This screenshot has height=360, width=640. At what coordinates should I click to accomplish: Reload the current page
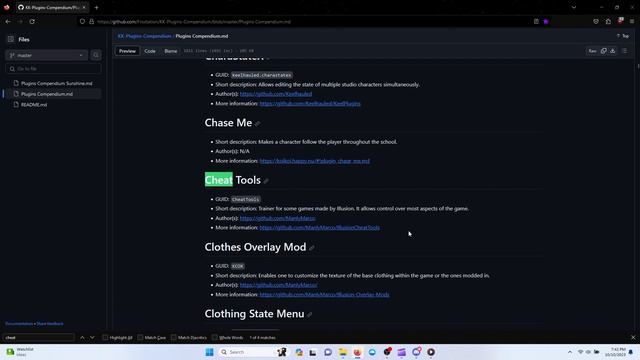click(32, 21)
